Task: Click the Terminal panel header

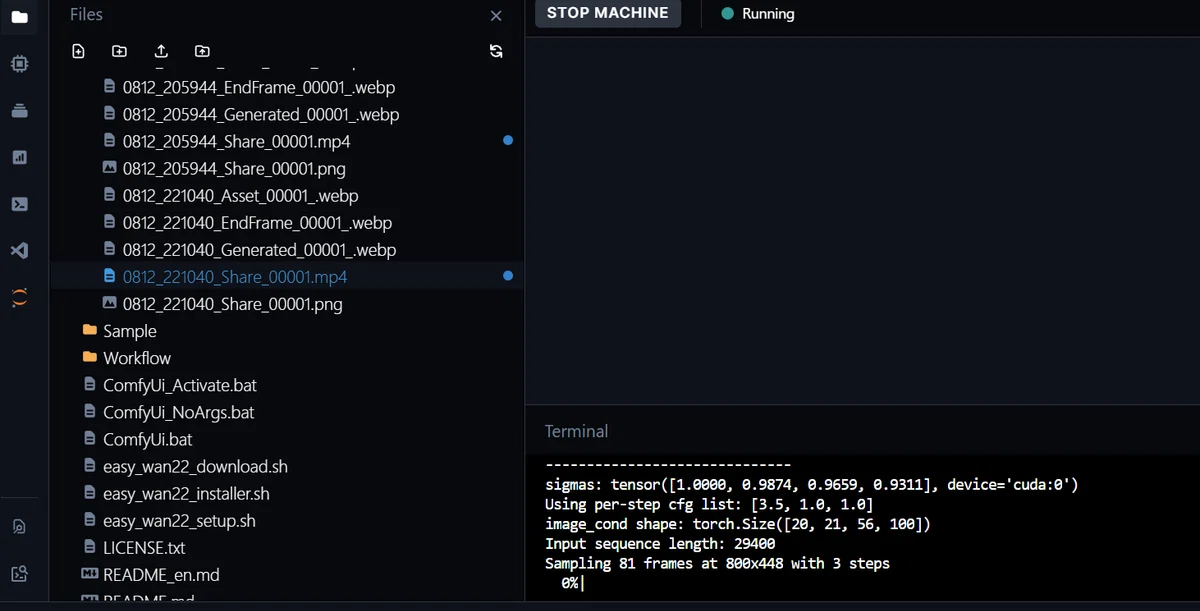Action: click(576, 431)
